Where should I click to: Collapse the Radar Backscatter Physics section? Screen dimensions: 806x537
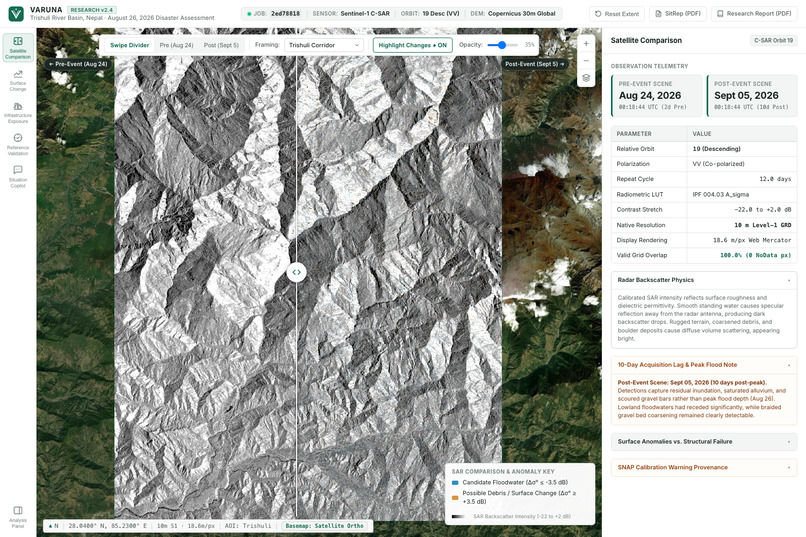pyautogui.click(x=704, y=280)
